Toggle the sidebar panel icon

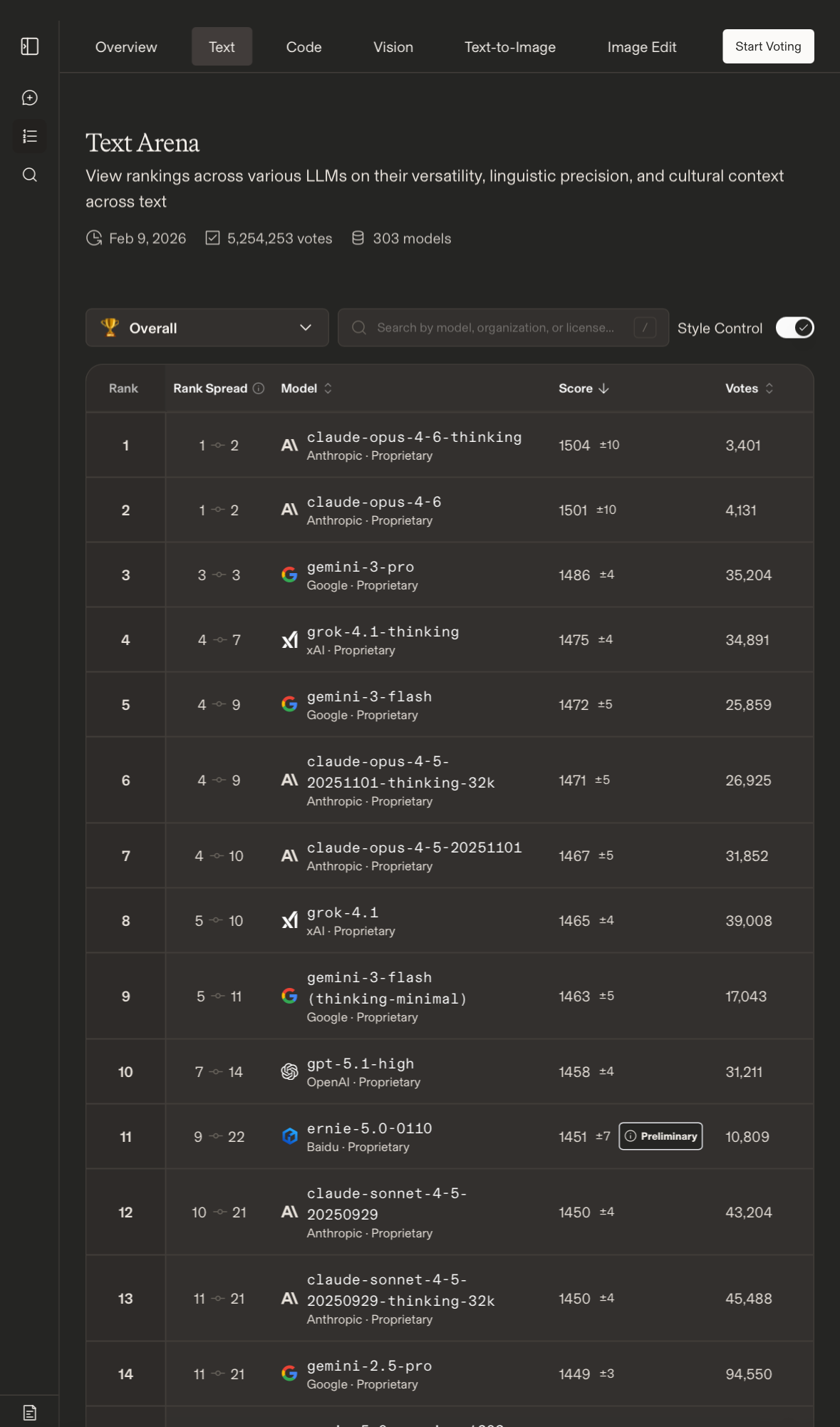pos(30,46)
